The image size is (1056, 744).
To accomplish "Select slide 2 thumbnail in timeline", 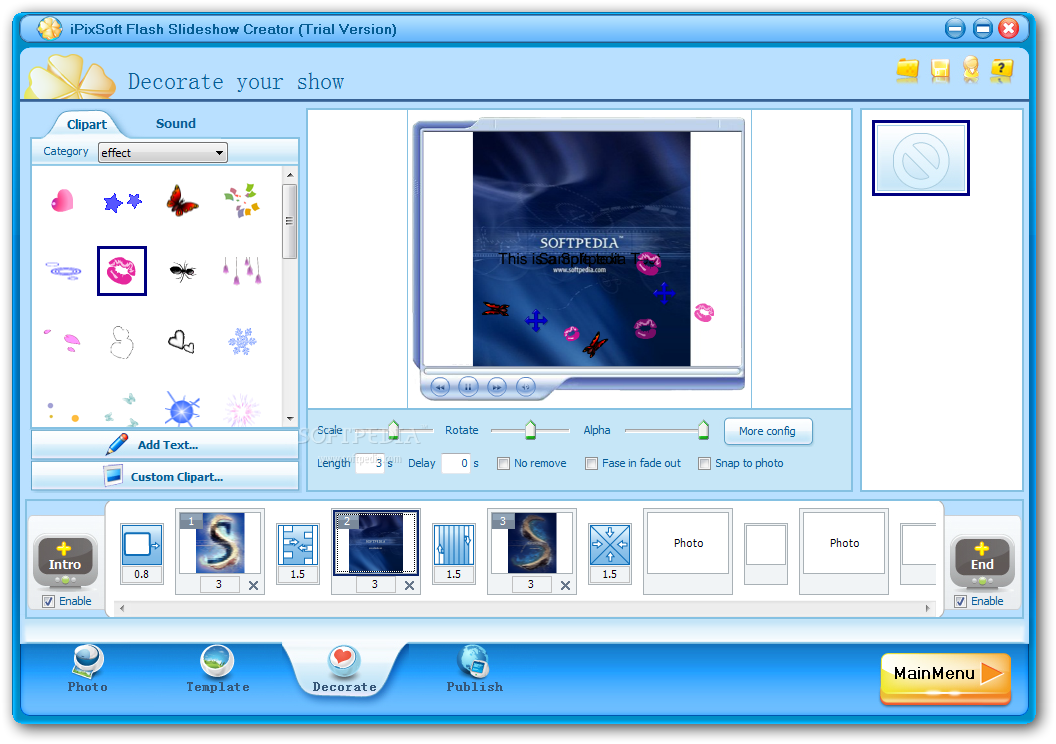I will (376, 543).
